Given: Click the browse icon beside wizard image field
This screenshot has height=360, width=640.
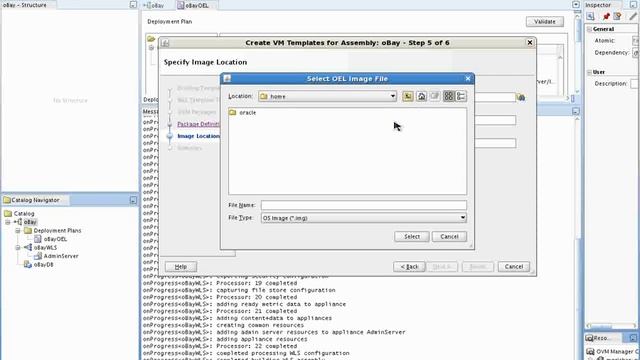Looking at the screenshot, I should tap(520, 97).
